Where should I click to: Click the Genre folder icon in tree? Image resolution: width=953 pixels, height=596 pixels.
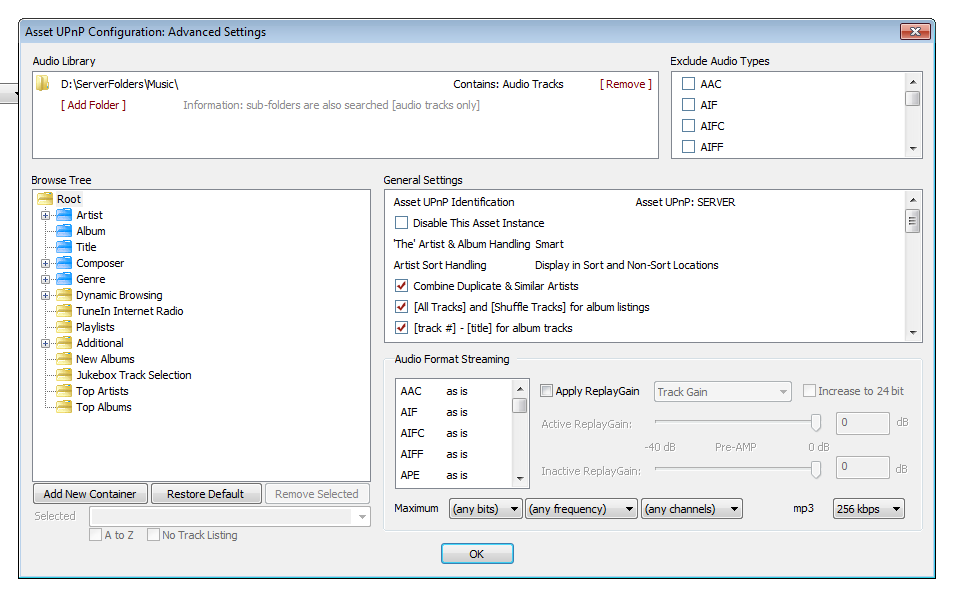click(64, 279)
